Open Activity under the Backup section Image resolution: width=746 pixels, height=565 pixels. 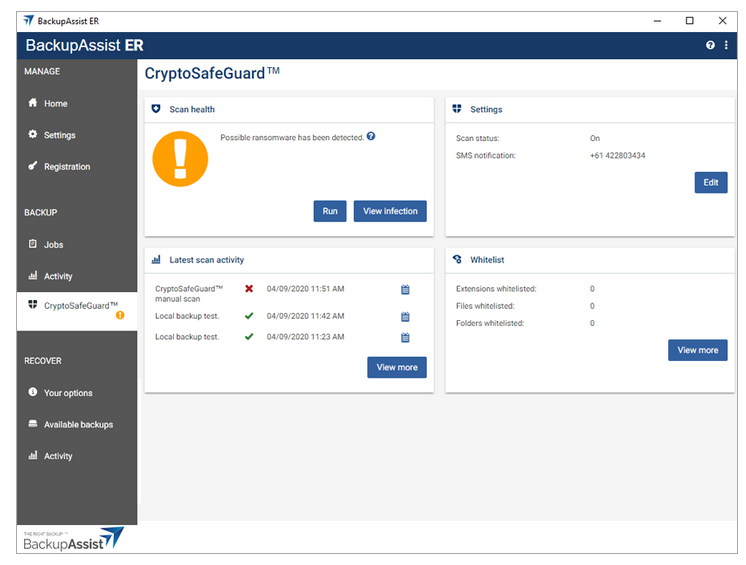(x=58, y=277)
